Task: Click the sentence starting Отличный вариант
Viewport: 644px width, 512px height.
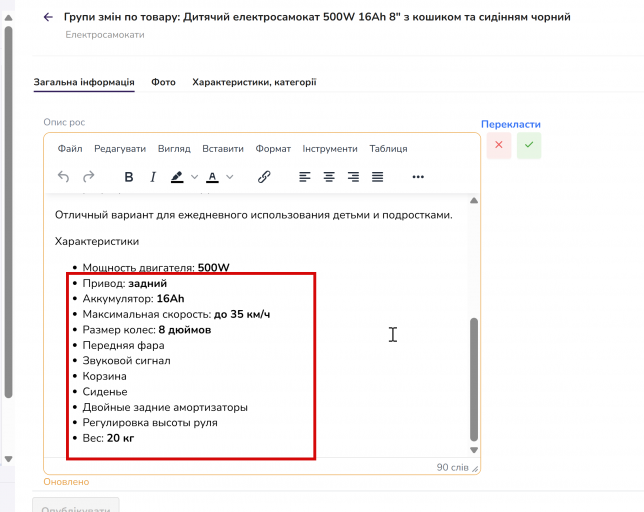Action: point(254,215)
